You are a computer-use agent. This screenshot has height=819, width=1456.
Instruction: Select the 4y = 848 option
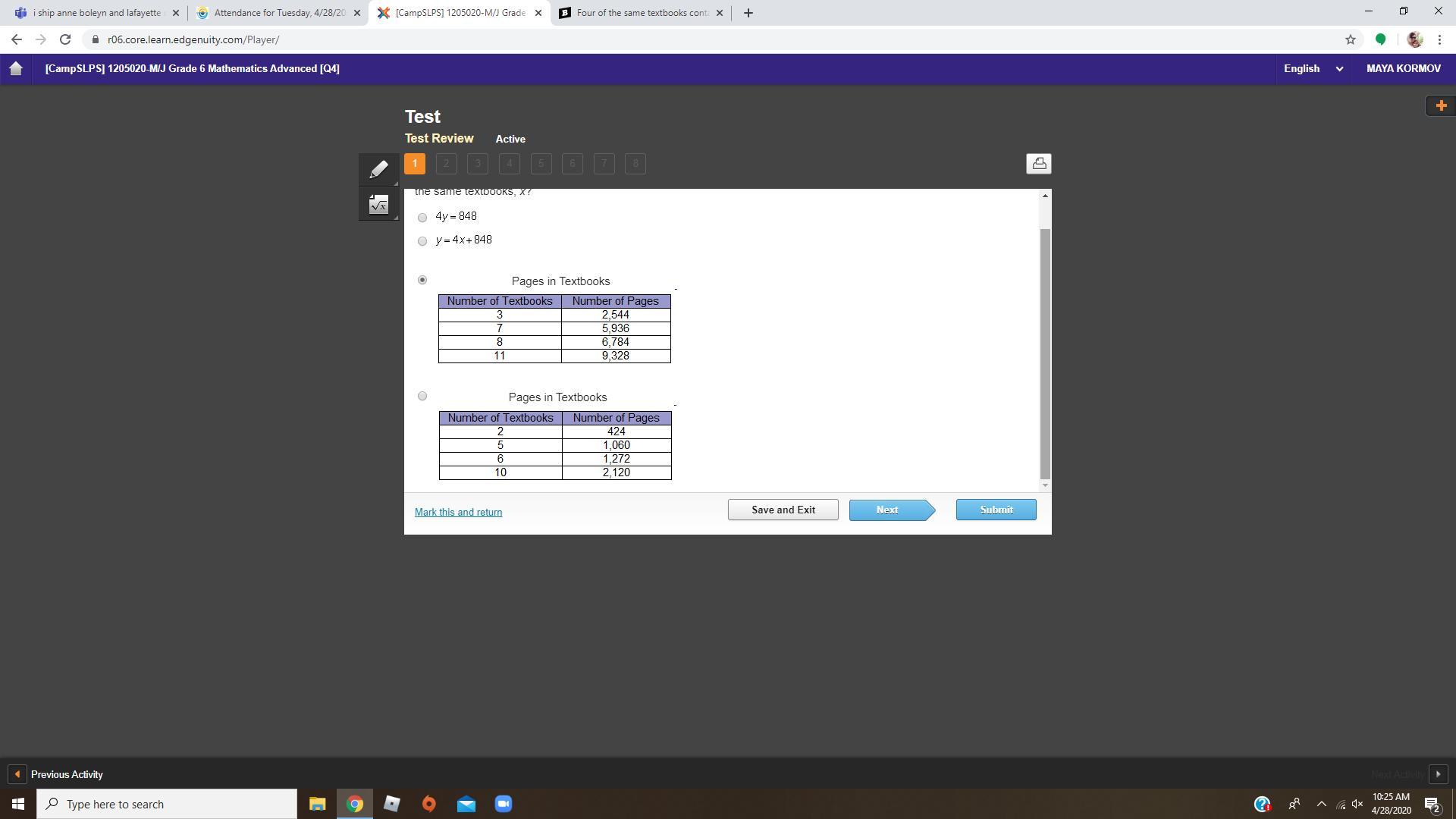coord(422,218)
